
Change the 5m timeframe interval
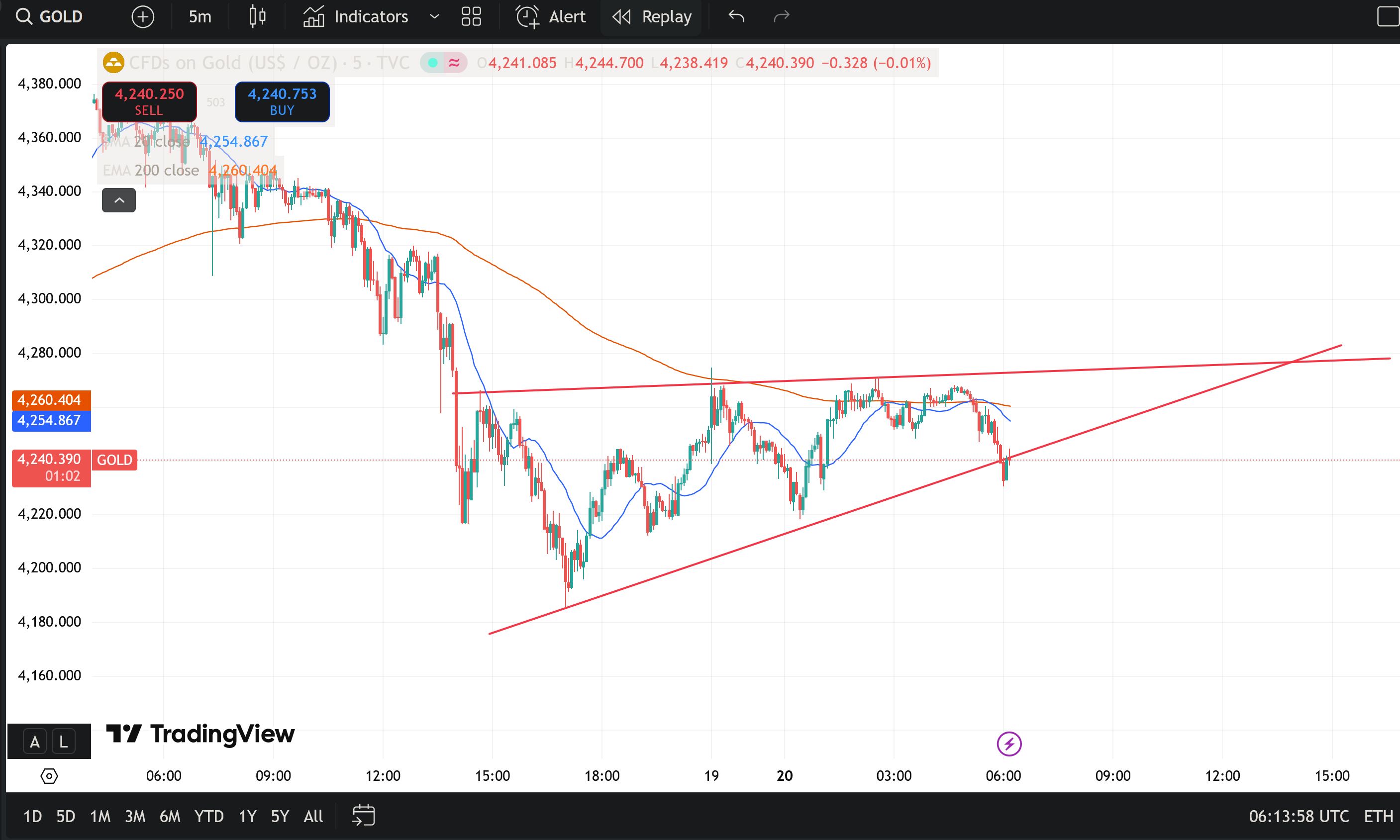click(x=200, y=16)
